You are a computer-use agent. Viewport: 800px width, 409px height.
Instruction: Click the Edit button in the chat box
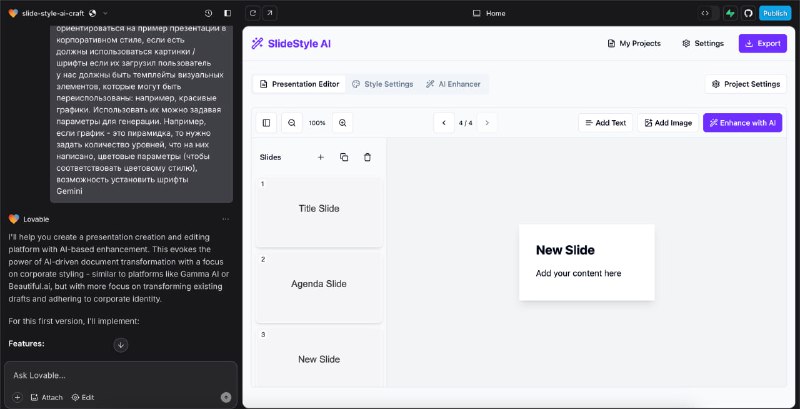(83, 397)
